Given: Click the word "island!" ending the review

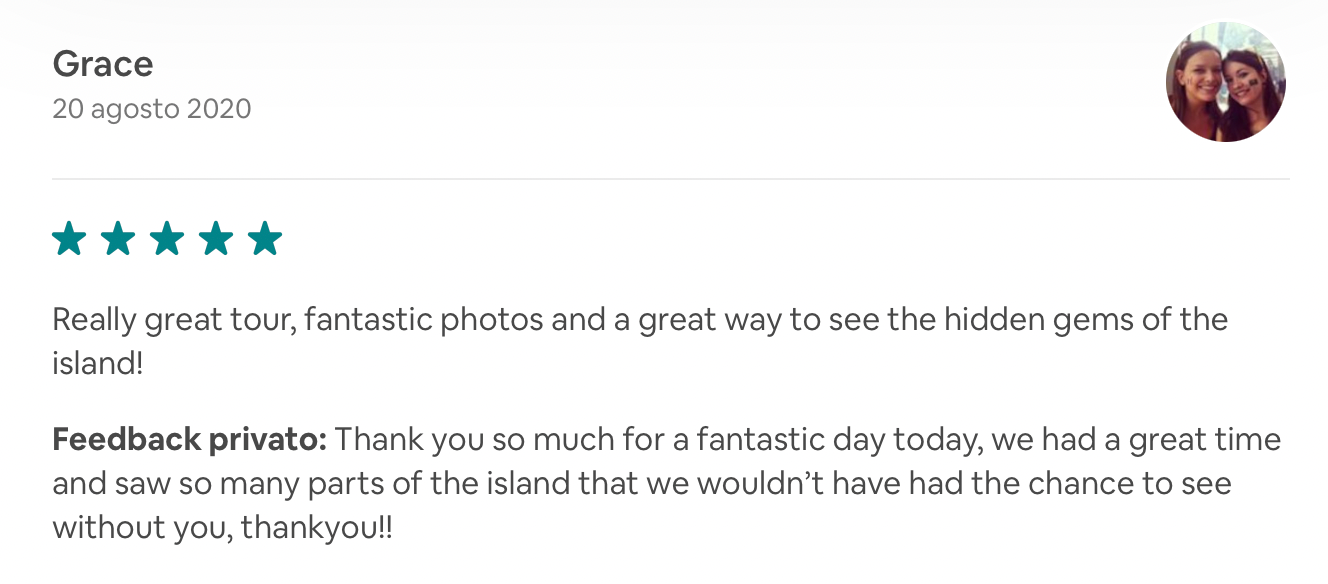Looking at the screenshot, I should coord(98,363).
